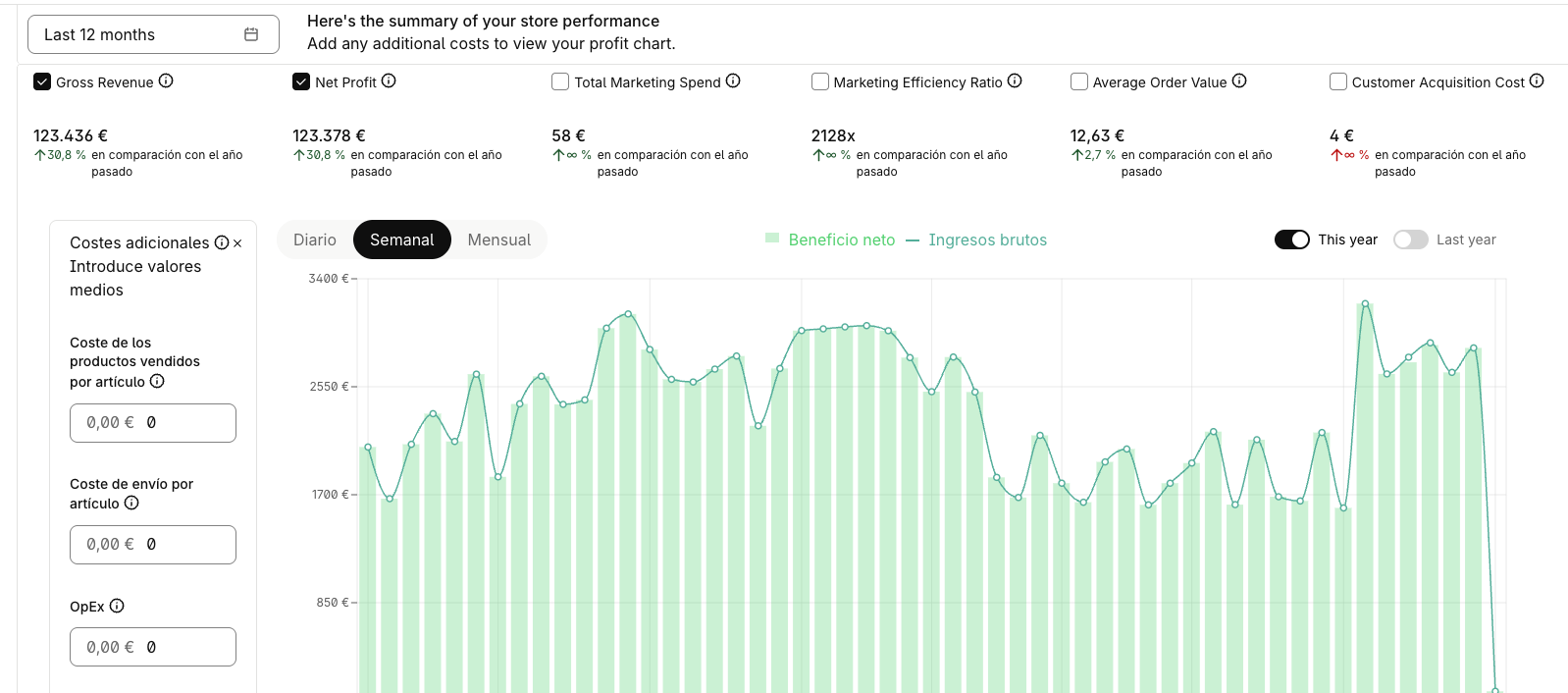This screenshot has height=693, width=1568.
Task: Enable the Total Marketing Spend checkbox
Action: [560, 81]
